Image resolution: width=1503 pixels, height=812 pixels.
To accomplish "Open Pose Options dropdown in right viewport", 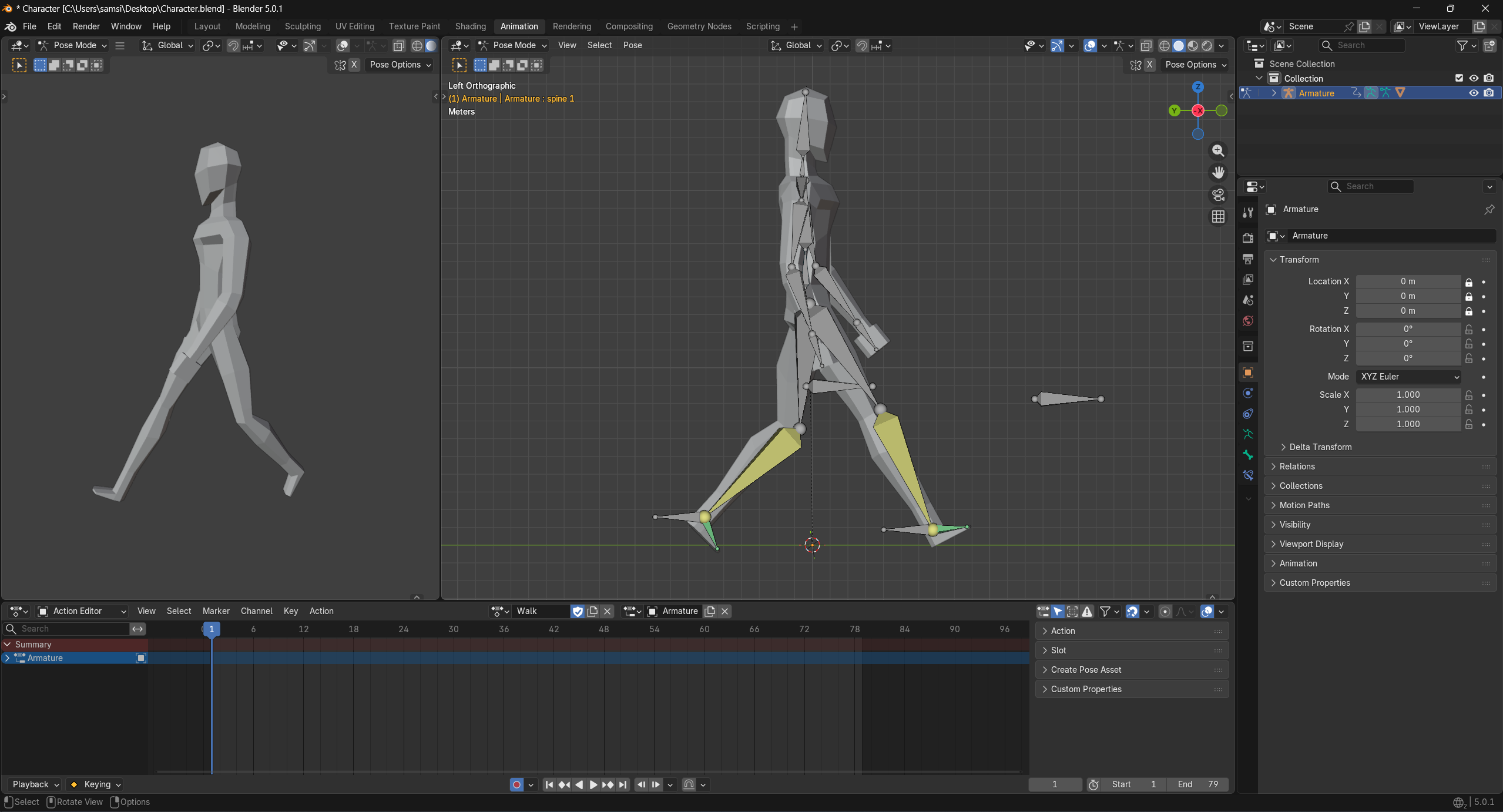I will point(1196,65).
